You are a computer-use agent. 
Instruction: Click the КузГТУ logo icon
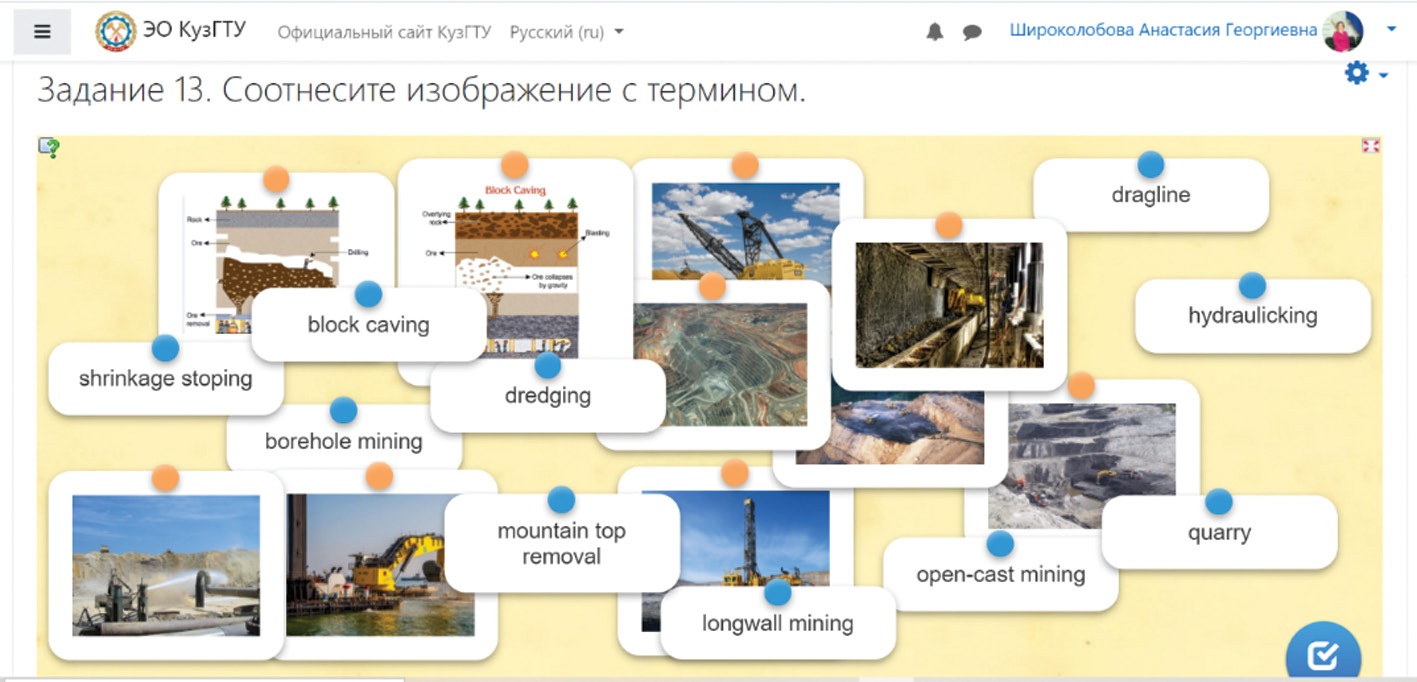(115, 31)
